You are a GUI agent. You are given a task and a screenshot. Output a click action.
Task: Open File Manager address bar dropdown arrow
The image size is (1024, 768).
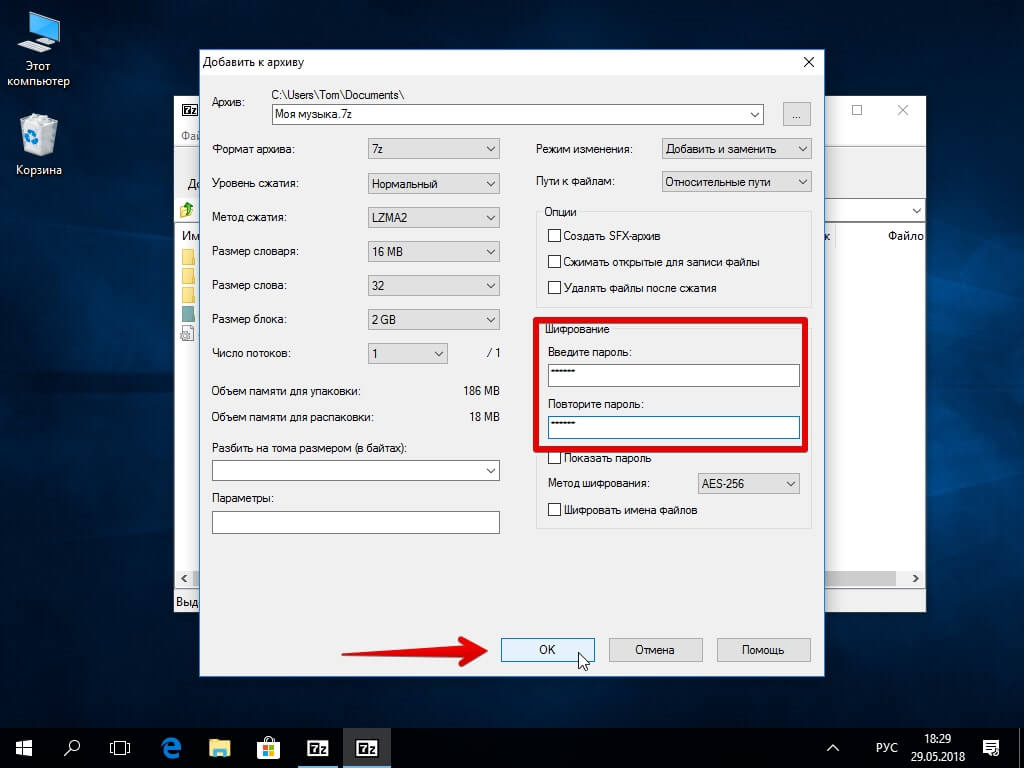[x=916, y=210]
